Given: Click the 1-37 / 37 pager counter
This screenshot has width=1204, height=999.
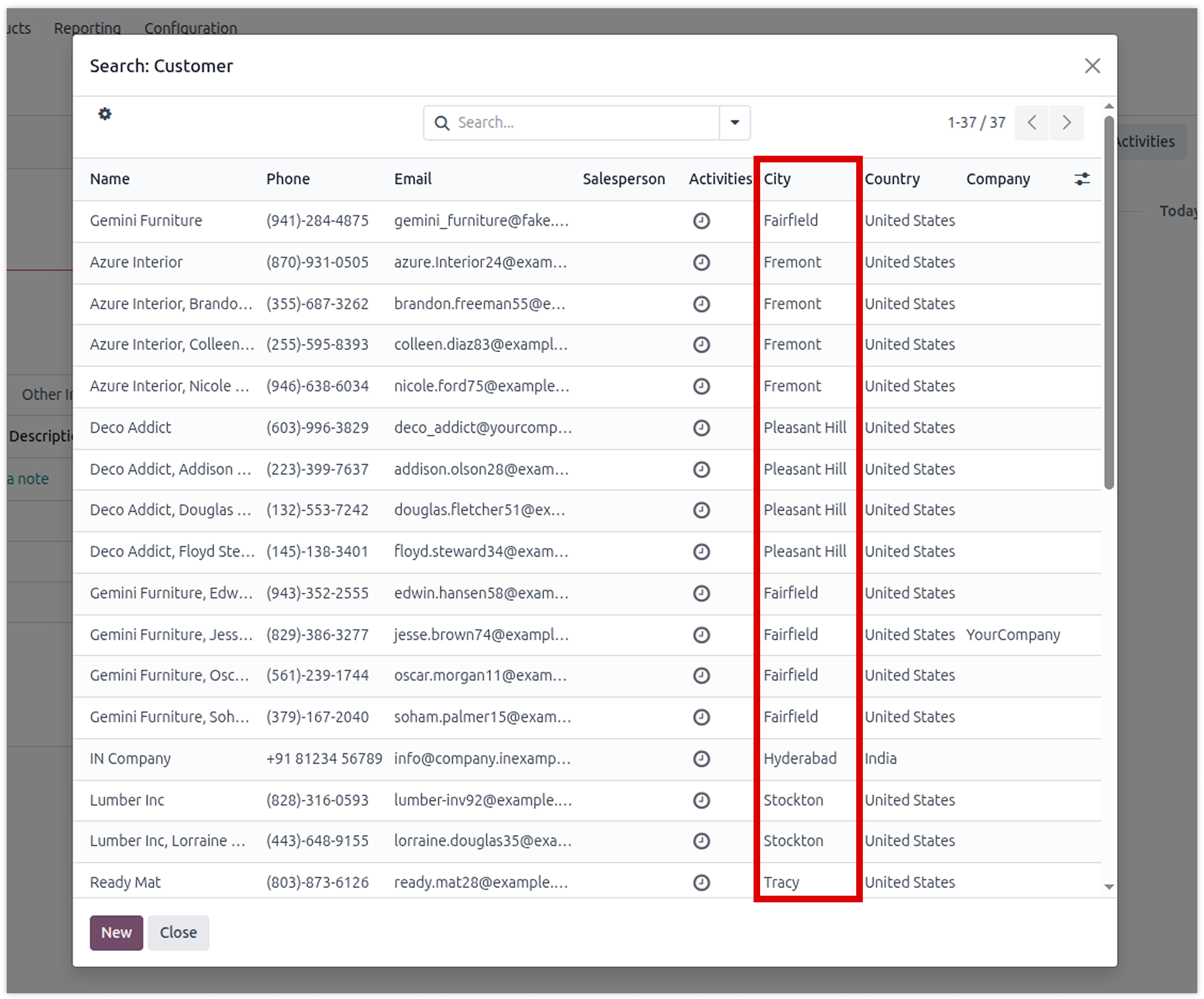Looking at the screenshot, I should point(976,122).
